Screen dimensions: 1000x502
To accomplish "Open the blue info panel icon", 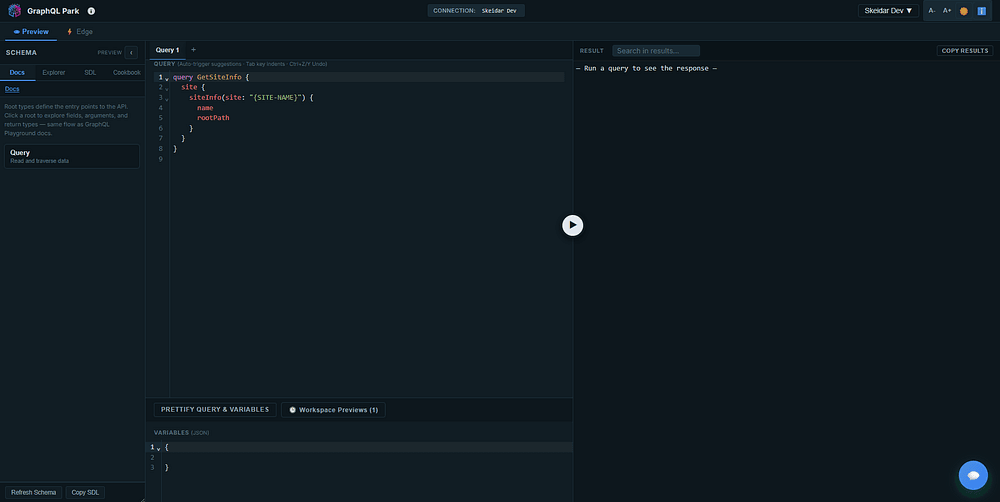I will (982, 11).
